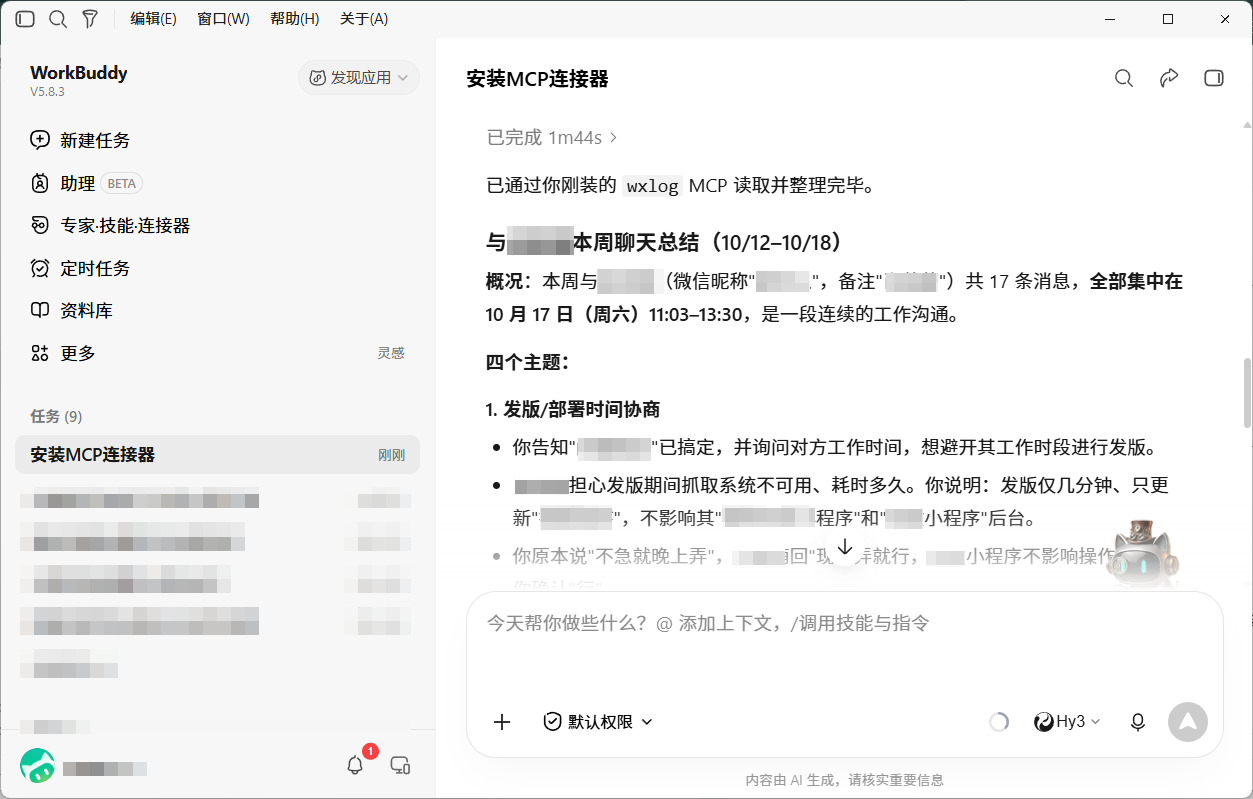Search within the conversation with magnifier icon
This screenshot has height=799, width=1253.
click(x=1124, y=78)
